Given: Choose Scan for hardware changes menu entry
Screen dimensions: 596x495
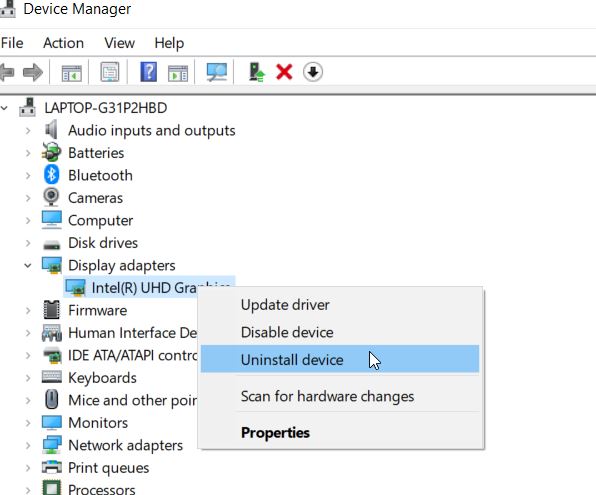Looking at the screenshot, I should click(x=340, y=396).
